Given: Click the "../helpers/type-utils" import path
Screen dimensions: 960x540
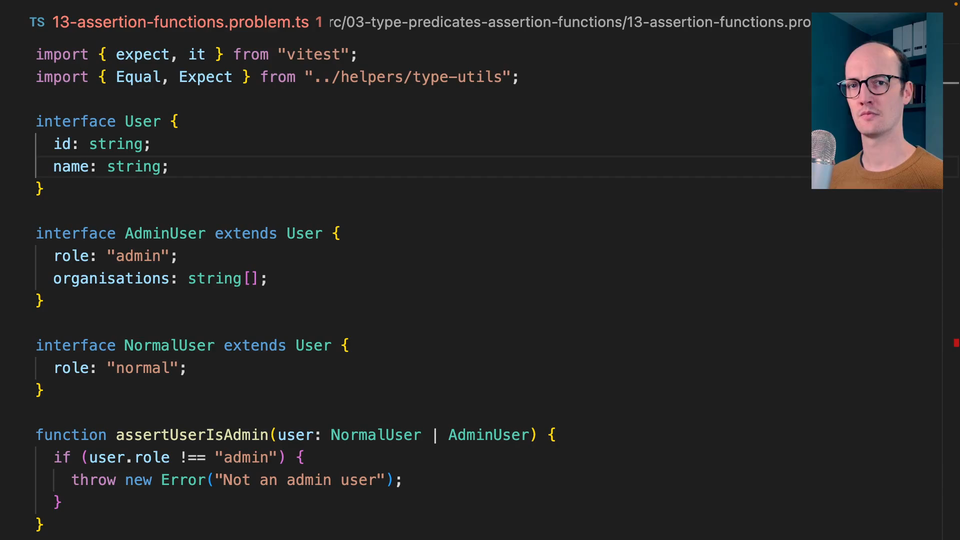Looking at the screenshot, I should click(x=411, y=77).
